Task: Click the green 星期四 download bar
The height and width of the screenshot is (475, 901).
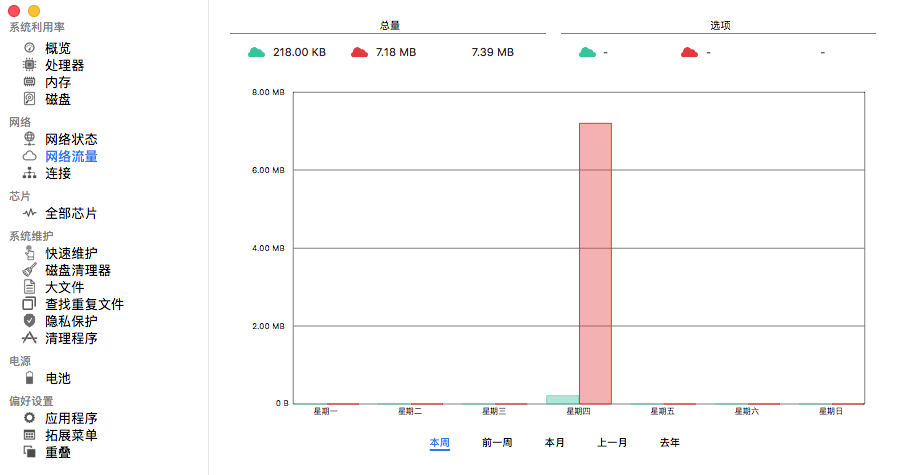Action: [x=563, y=399]
